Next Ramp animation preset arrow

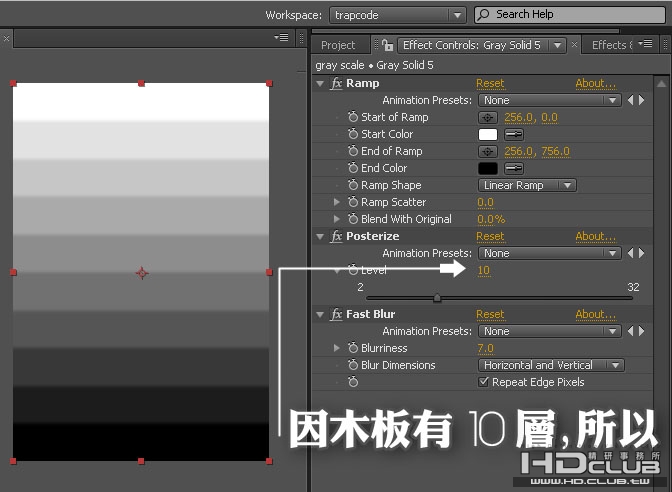(642, 100)
